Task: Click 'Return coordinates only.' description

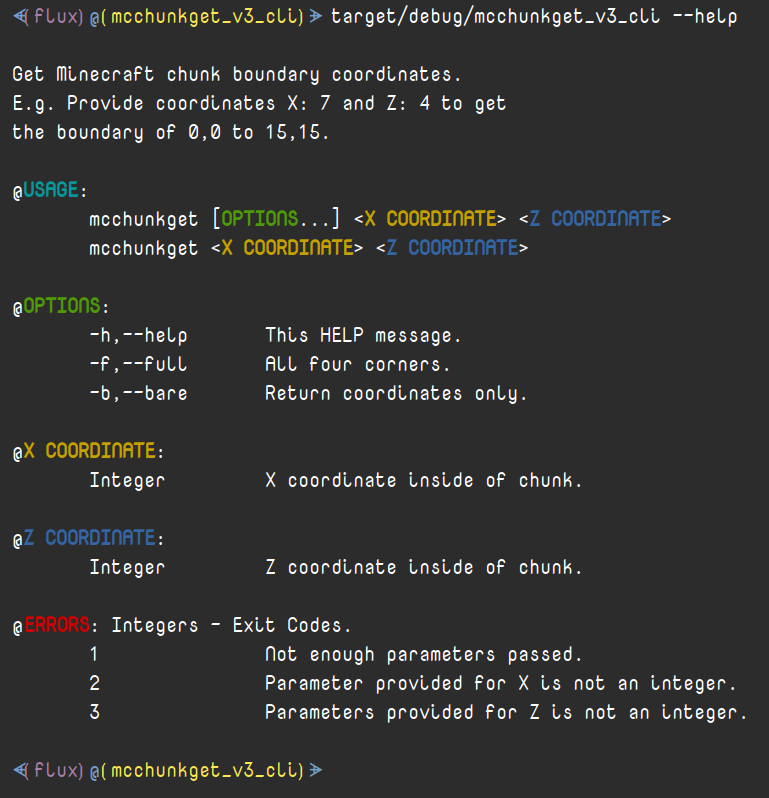Action: pos(396,393)
